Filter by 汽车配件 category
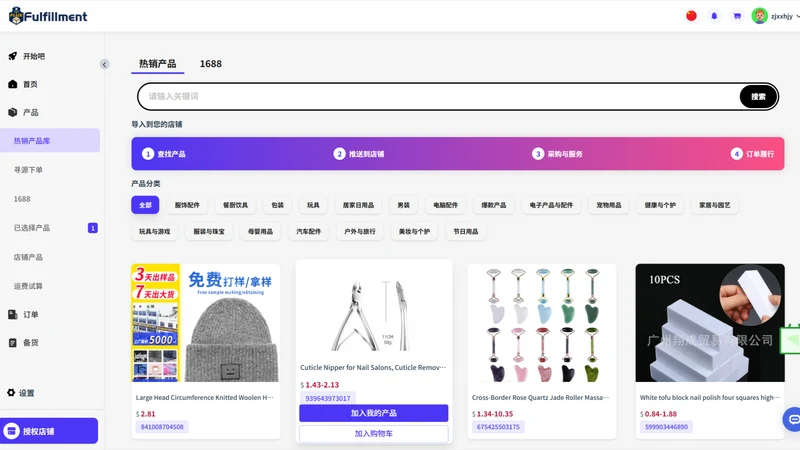The height and width of the screenshot is (450, 800). click(309, 232)
